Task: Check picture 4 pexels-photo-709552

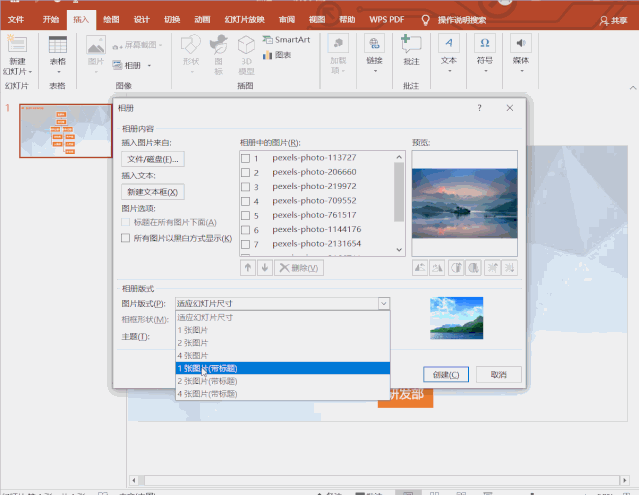Action: [245, 201]
